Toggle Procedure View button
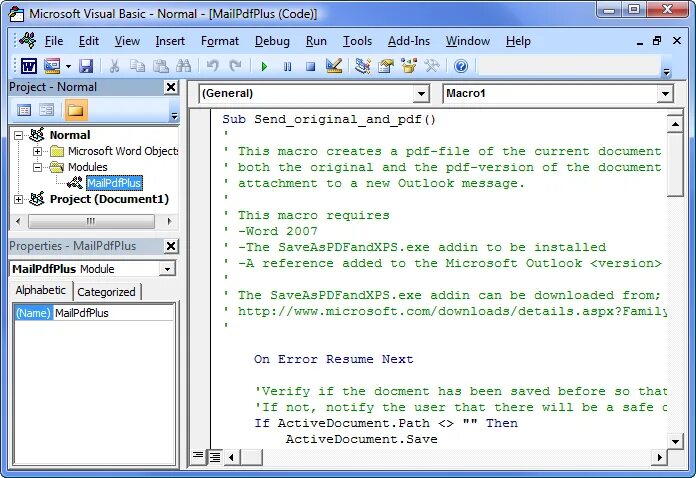Viewport: 696px width, 478px height. tap(198, 456)
